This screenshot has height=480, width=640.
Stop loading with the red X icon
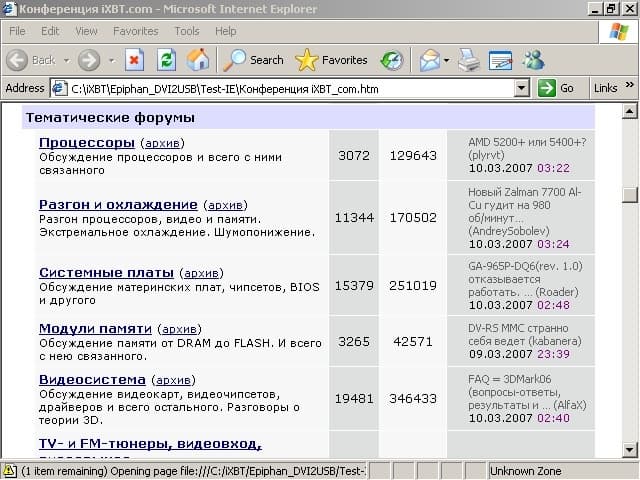(134, 60)
